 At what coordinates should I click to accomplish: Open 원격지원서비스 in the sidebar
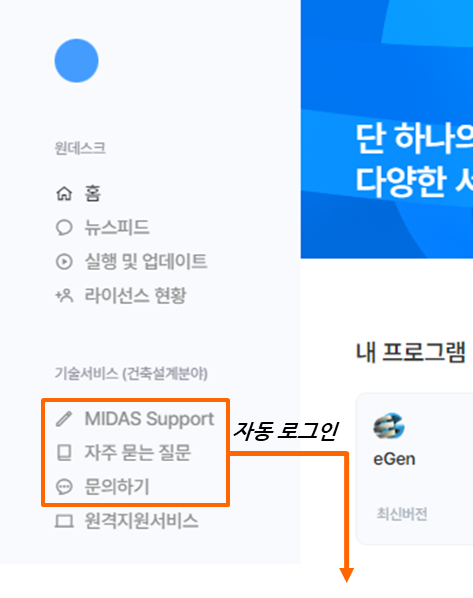point(141,521)
